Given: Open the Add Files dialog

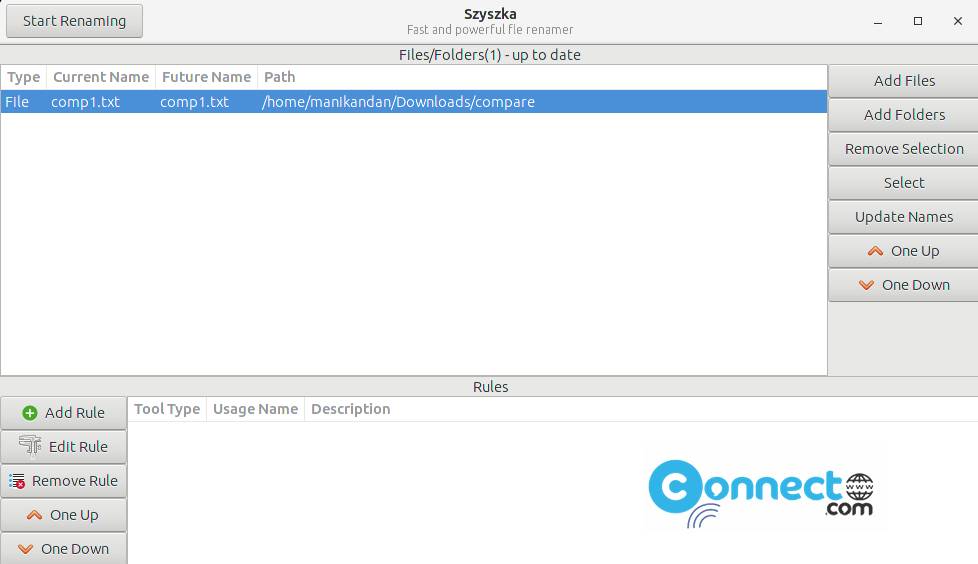Looking at the screenshot, I should pos(904,81).
